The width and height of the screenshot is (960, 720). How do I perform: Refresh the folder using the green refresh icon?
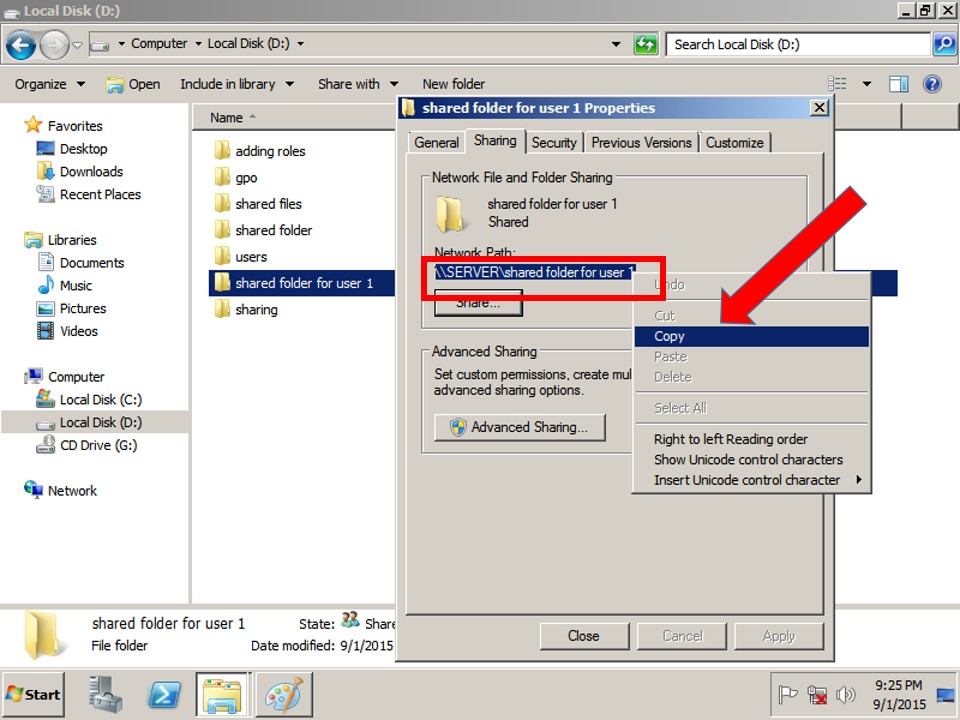[646, 44]
